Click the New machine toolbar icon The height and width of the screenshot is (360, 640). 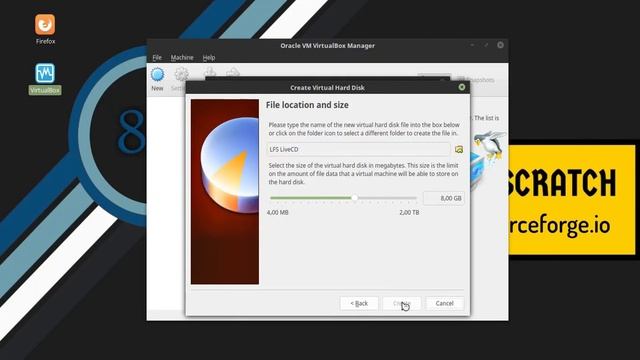(x=158, y=76)
